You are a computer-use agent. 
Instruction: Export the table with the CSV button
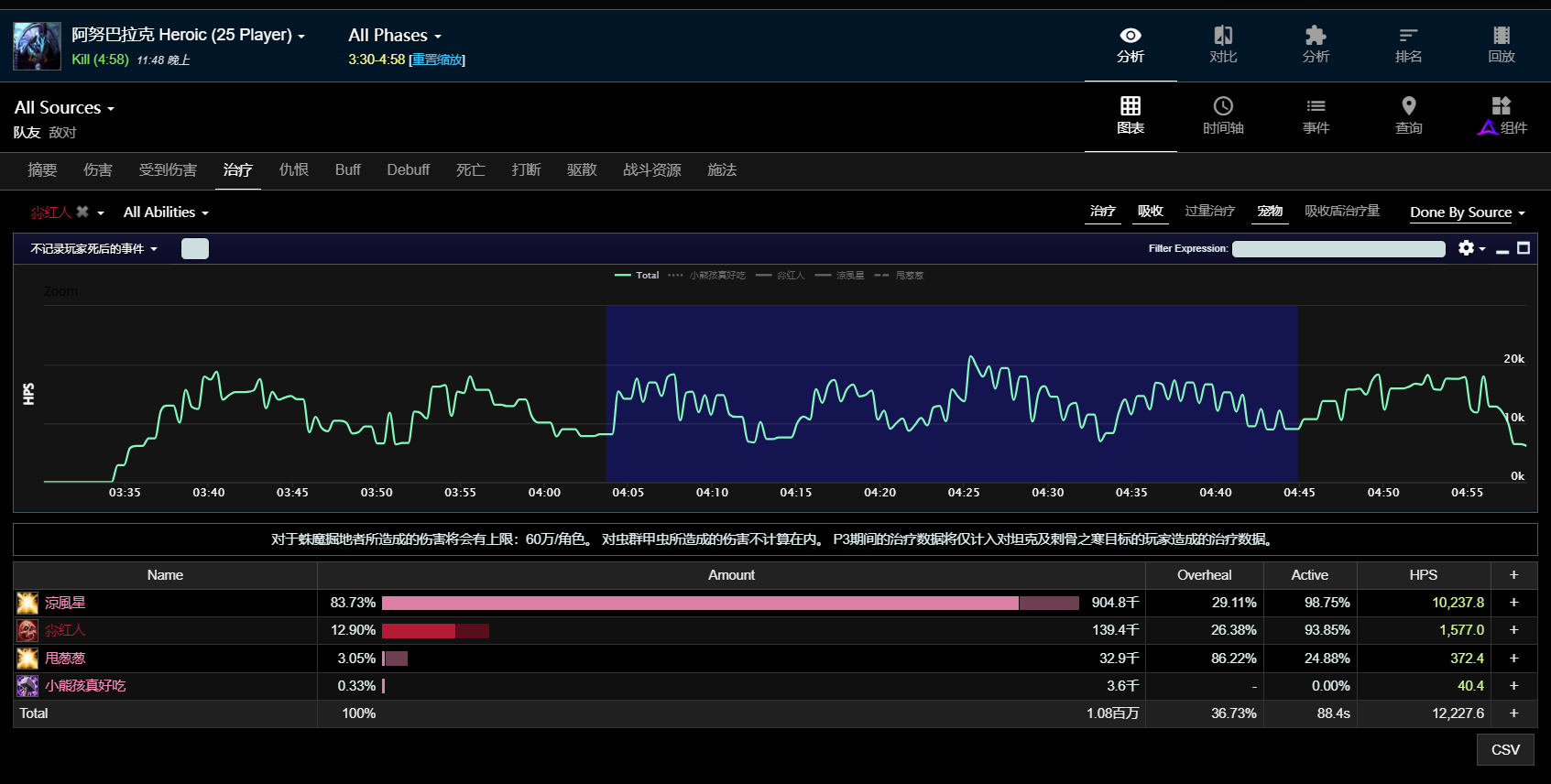1505,749
